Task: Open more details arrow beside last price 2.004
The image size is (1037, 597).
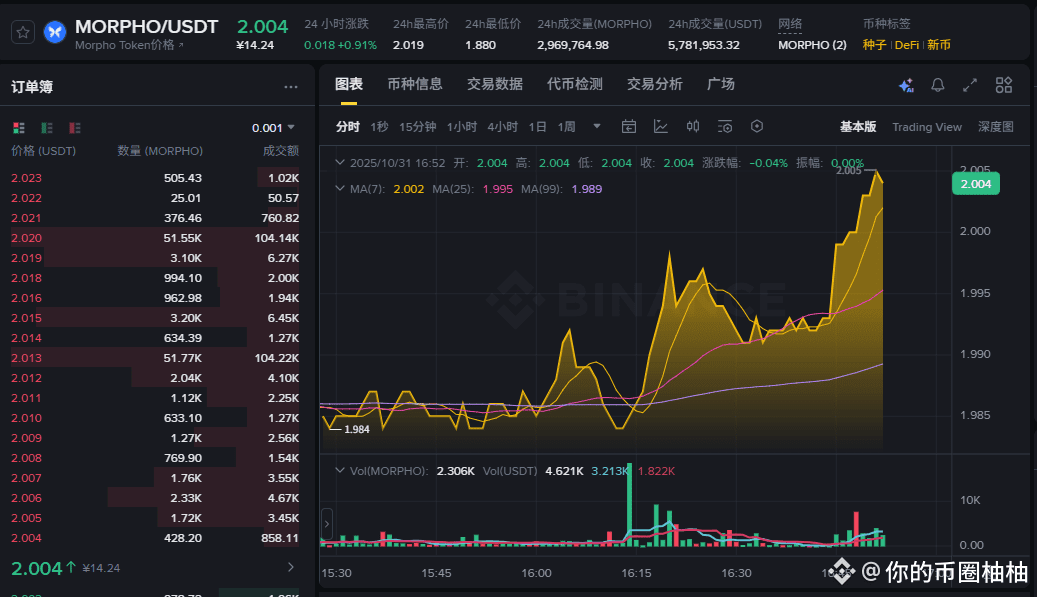Action: tap(290, 567)
